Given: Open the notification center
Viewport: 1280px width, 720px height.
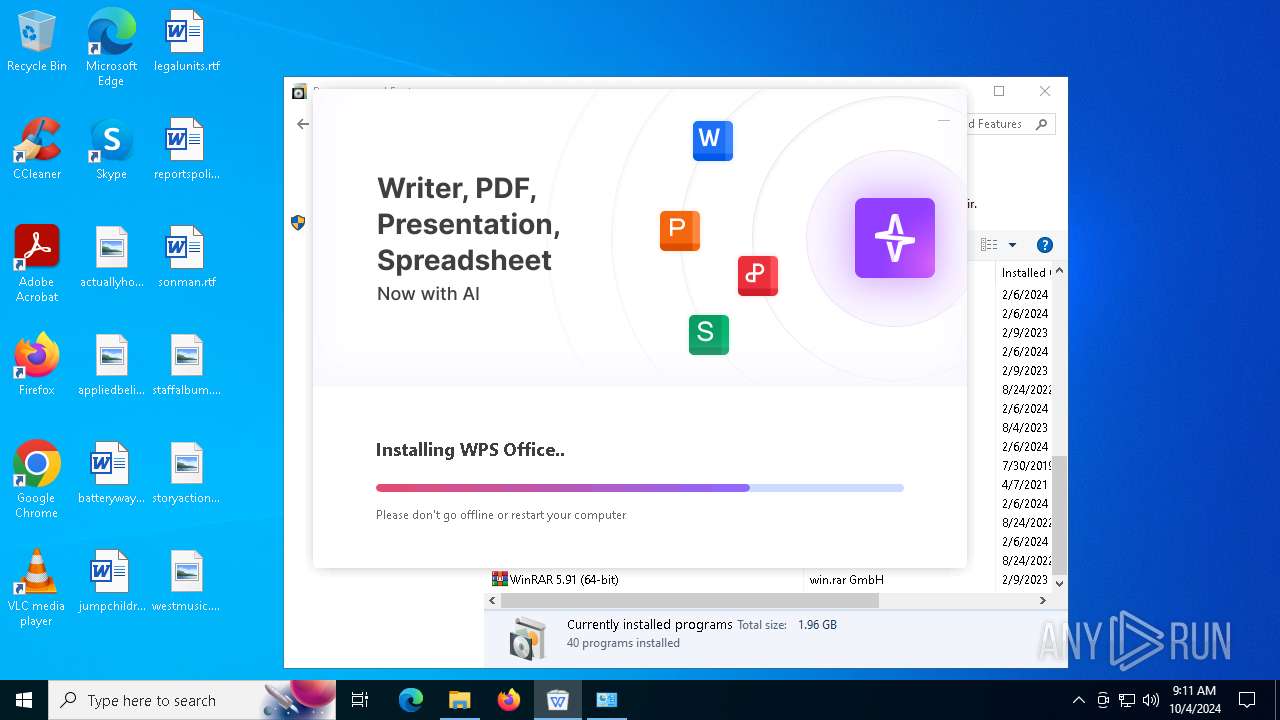Looking at the screenshot, I should pyautogui.click(x=1247, y=700).
